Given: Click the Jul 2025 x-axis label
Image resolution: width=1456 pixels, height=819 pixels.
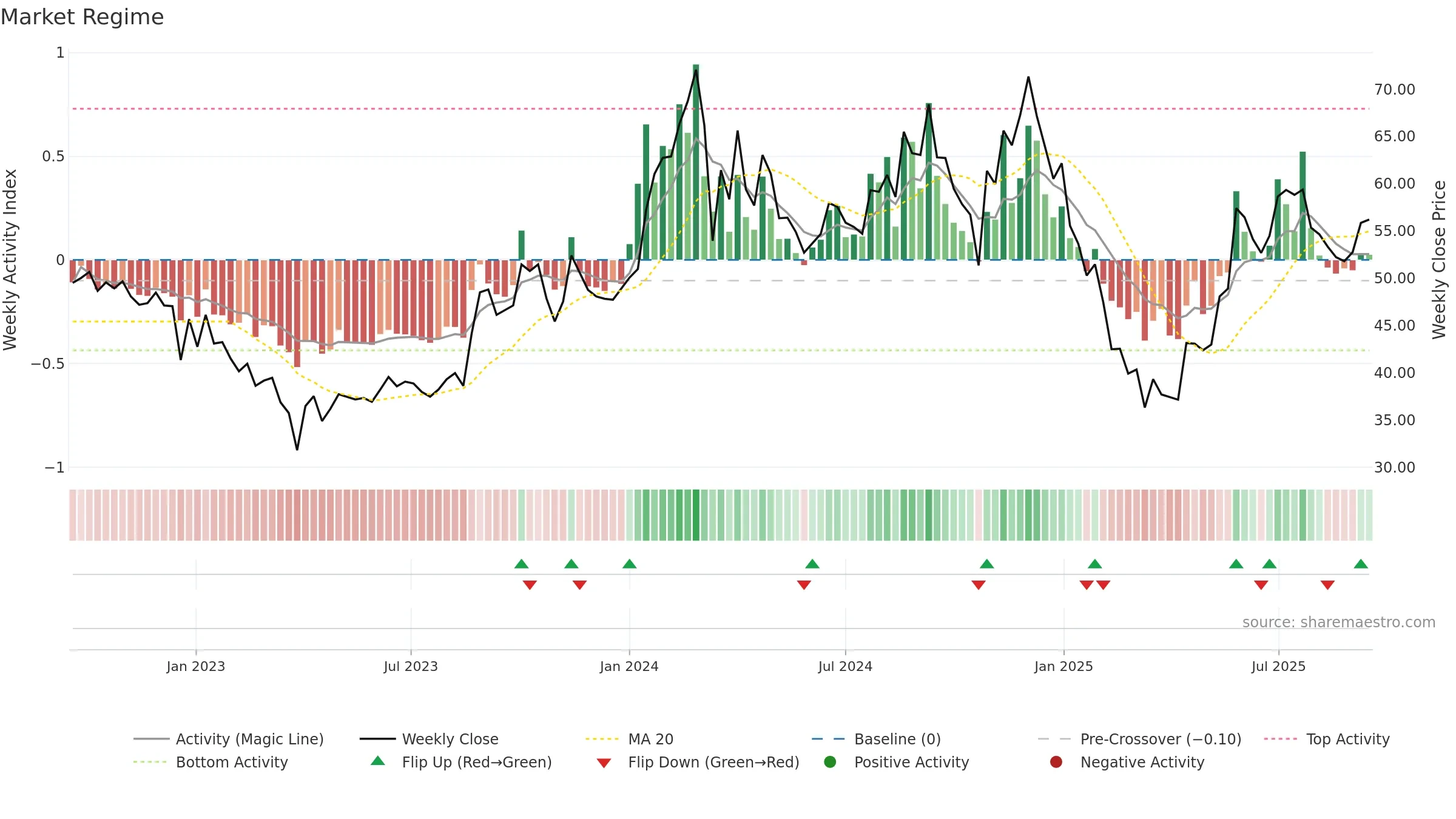Looking at the screenshot, I should 1278,666.
